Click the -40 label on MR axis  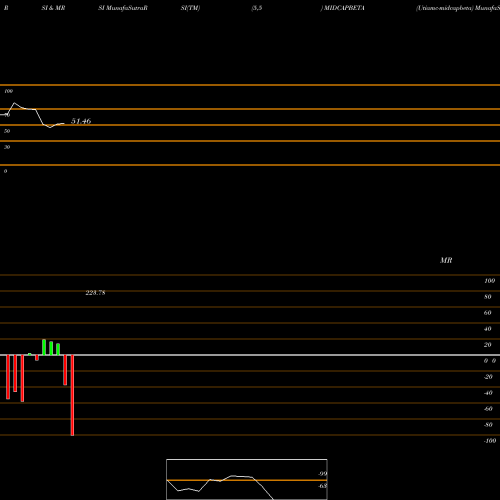coord(488,393)
